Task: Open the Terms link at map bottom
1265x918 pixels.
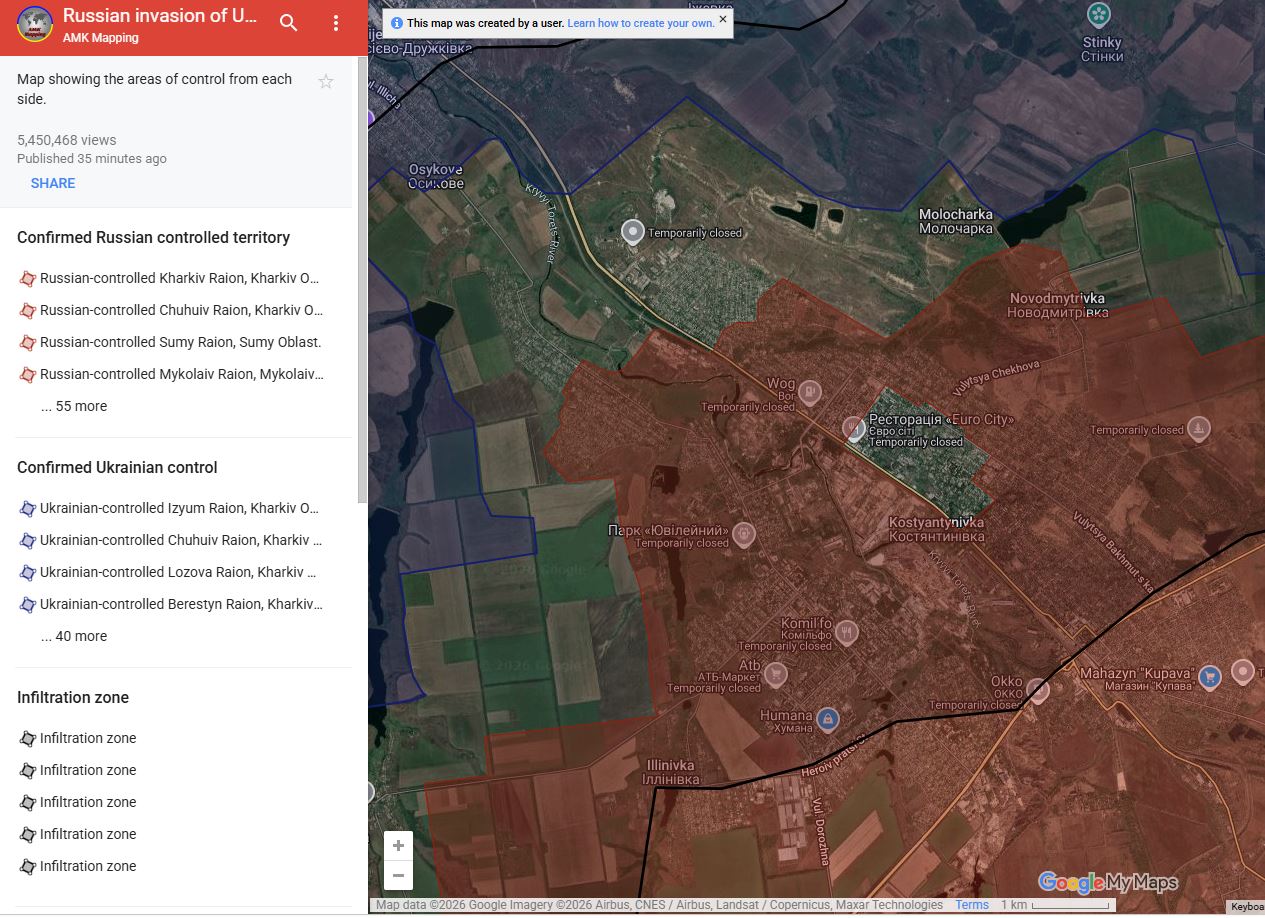Action: pyautogui.click(x=972, y=905)
